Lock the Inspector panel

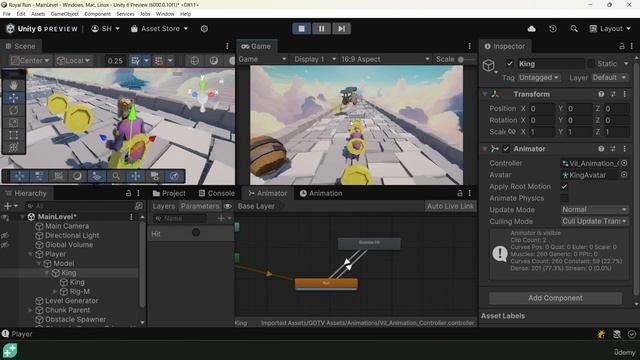622,46
